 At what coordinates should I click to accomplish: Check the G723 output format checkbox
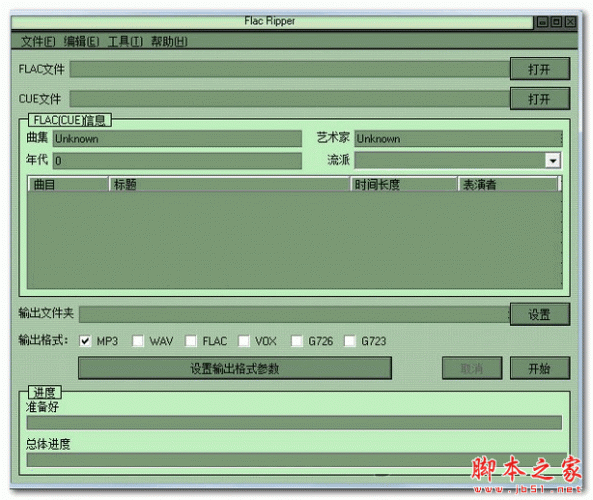pos(350,341)
